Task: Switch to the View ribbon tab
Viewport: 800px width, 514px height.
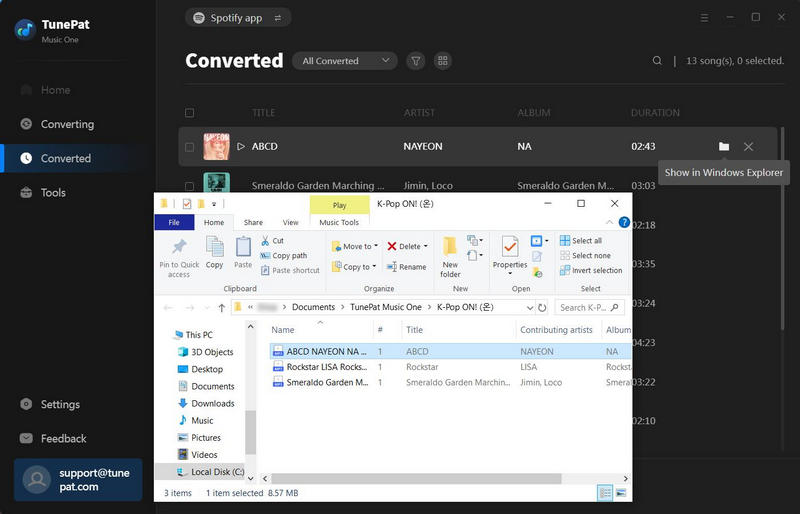Action: click(x=290, y=222)
